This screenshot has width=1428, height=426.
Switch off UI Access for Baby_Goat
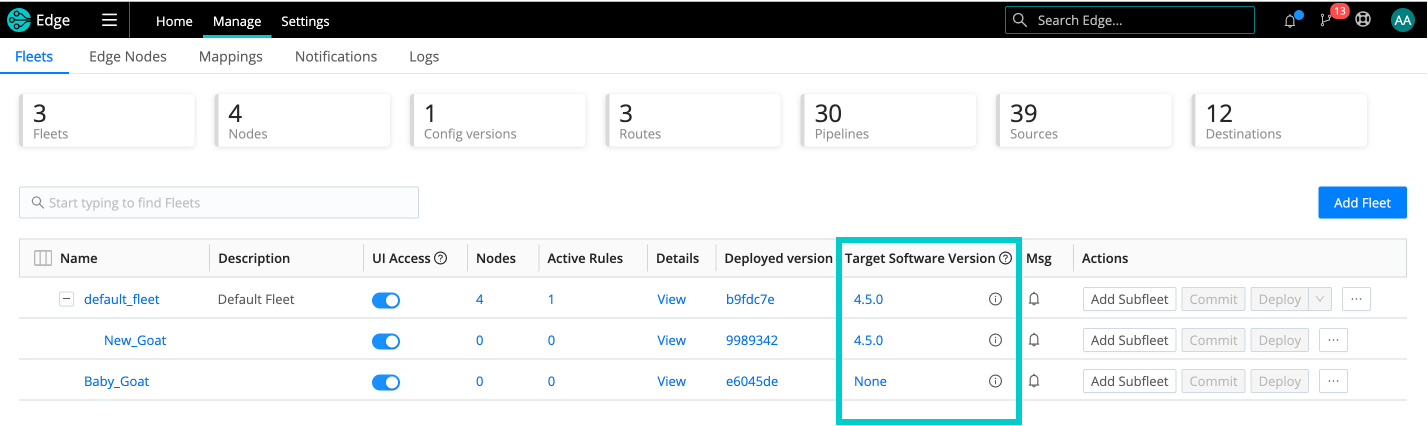pos(386,382)
